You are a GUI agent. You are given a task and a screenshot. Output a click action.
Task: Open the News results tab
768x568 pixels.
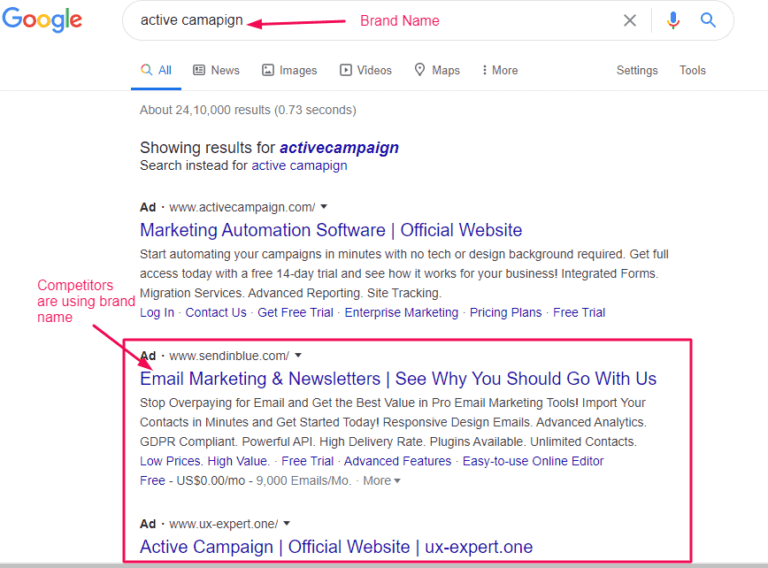click(x=216, y=70)
